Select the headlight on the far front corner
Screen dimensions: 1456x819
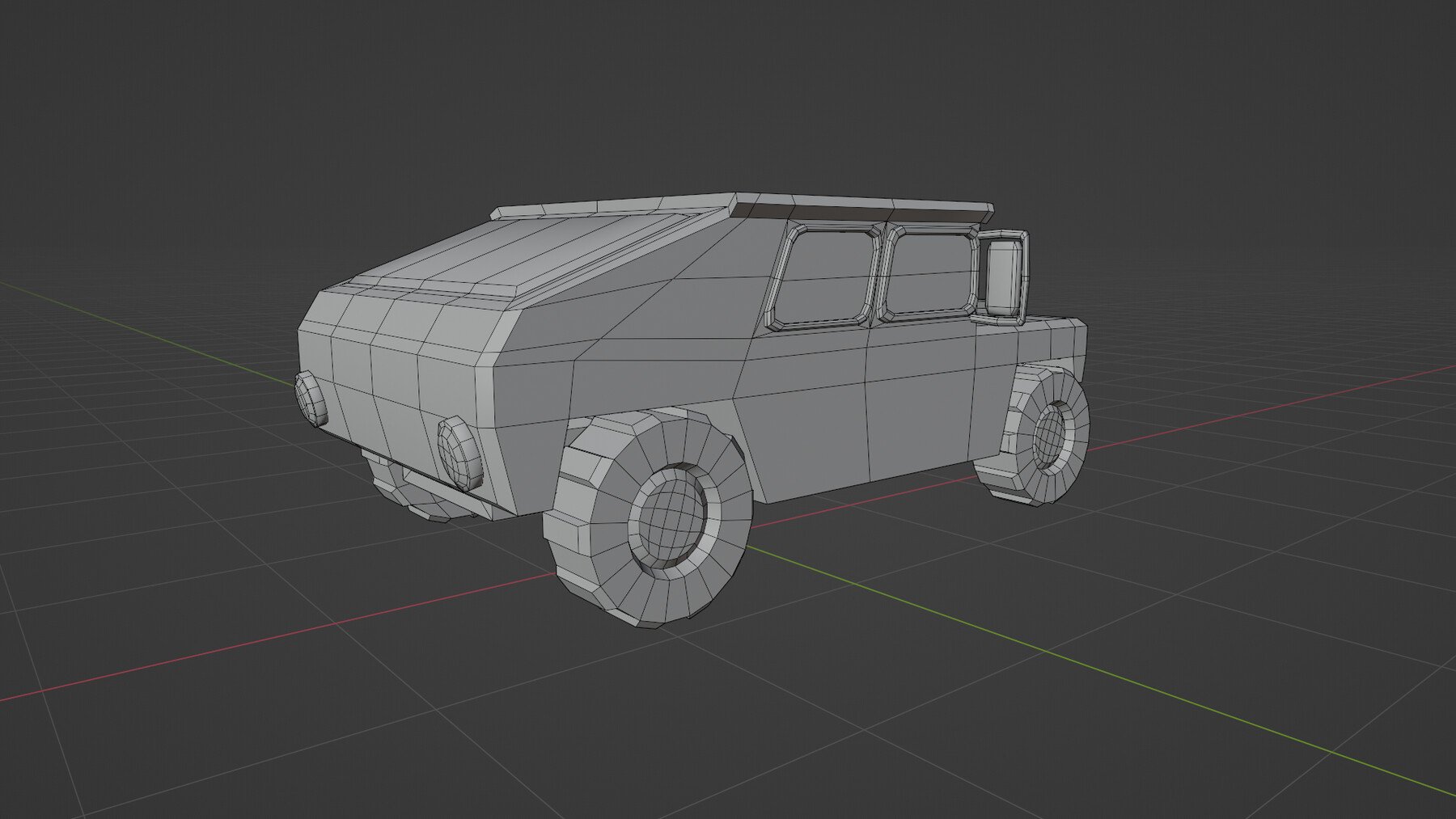[311, 399]
